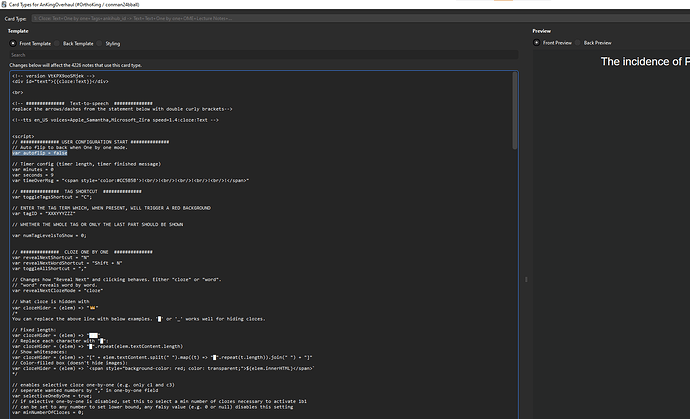Click the preview text 'The incidence of'
Screen dimensions: 690x419
coord(640,62)
